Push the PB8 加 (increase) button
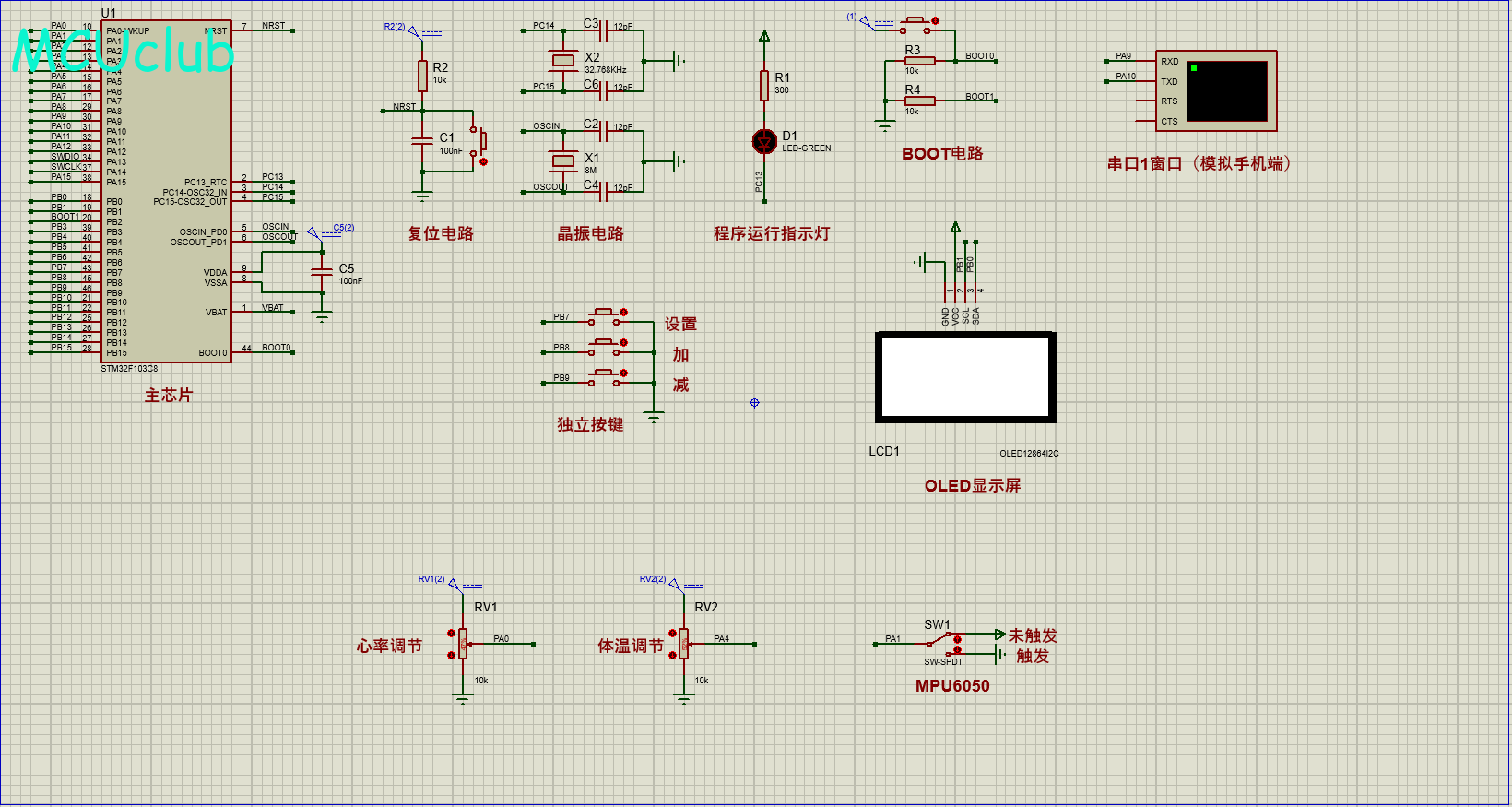This screenshot has height=807, width=1512. (x=606, y=348)
